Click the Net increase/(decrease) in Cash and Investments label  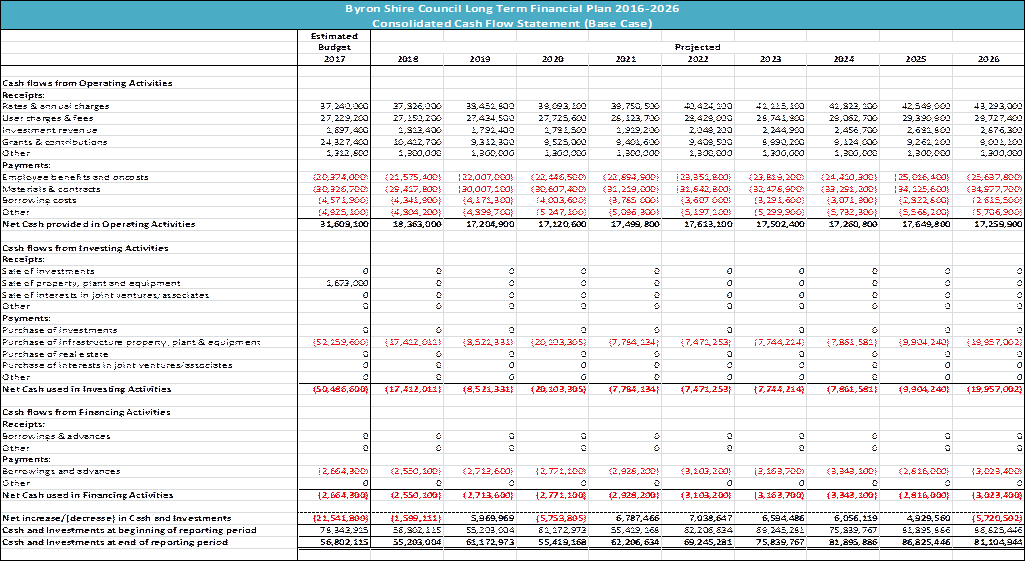click(116, 518)
